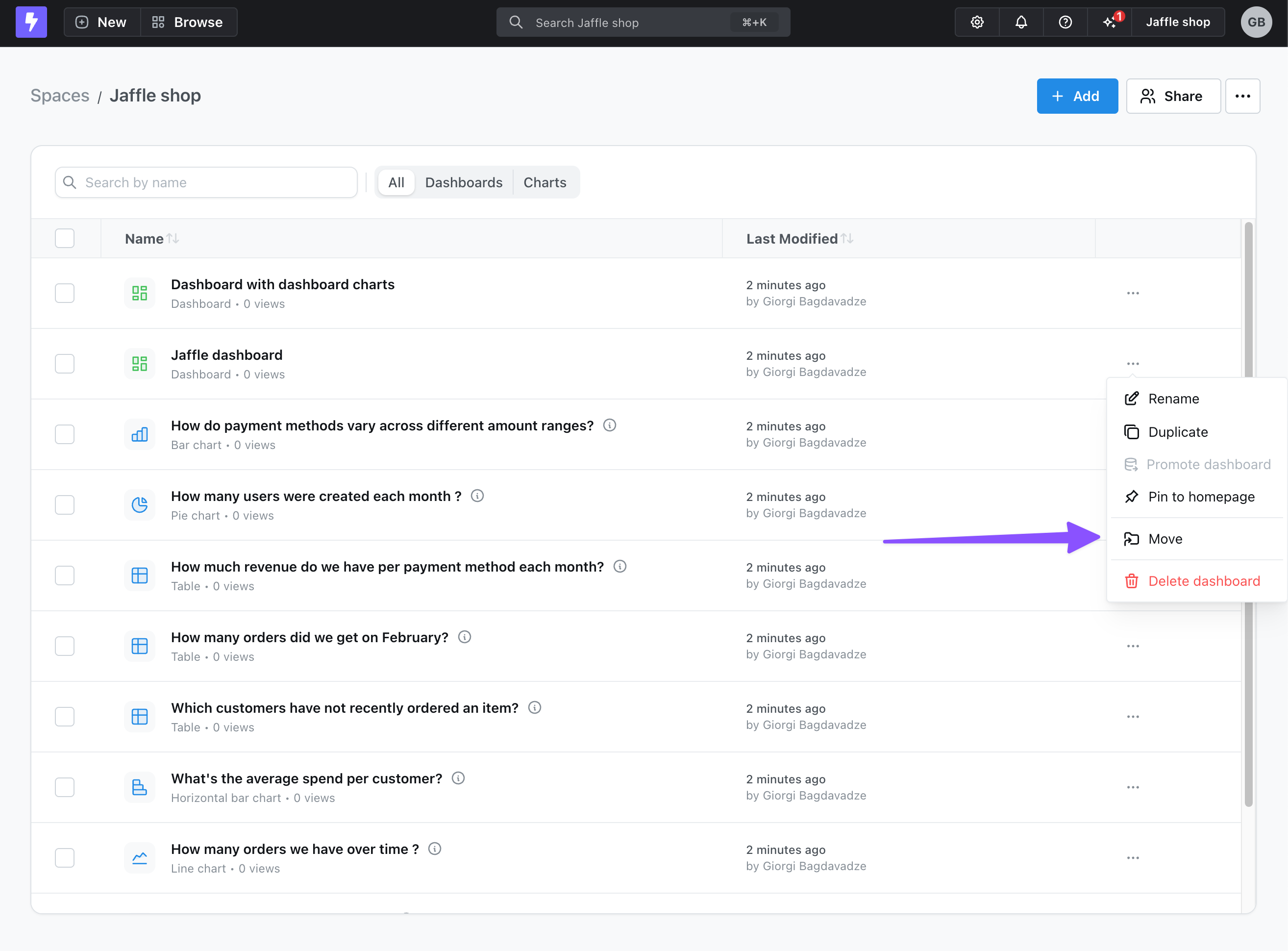The height and width of the screenshot is (951, 1288).
Task: Click the Lightdash lightning logo
Action: point(31,23)
